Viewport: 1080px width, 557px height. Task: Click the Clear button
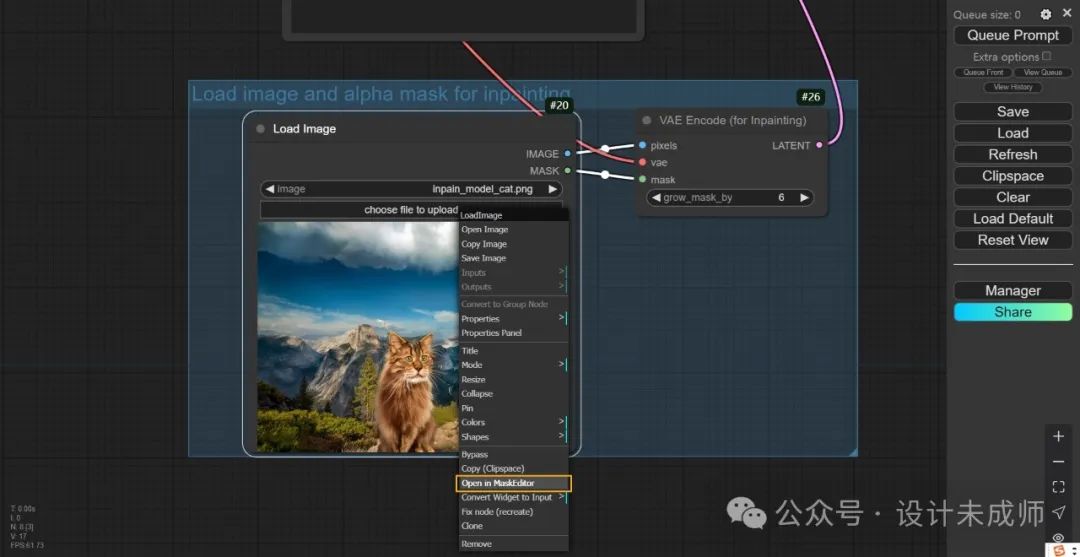[x=1012, y=197]
